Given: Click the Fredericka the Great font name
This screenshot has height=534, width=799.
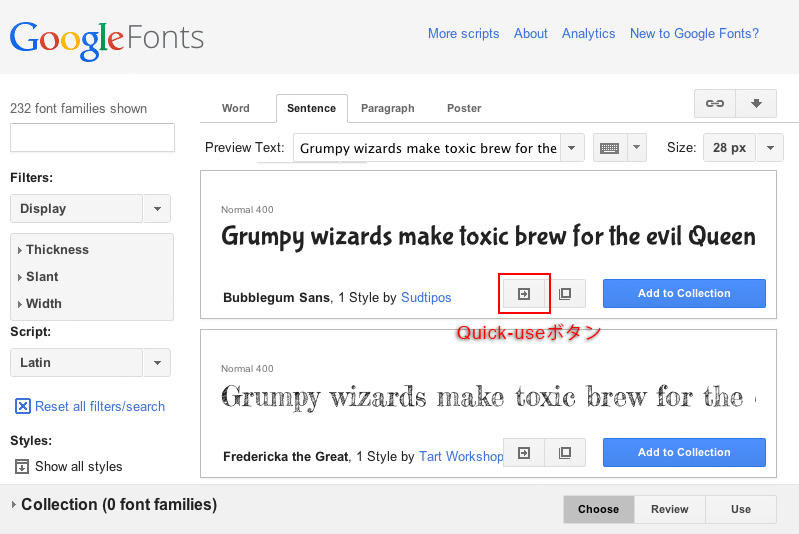Looking at the screenshot, I should pyautogui.click(x=286, y=457).
